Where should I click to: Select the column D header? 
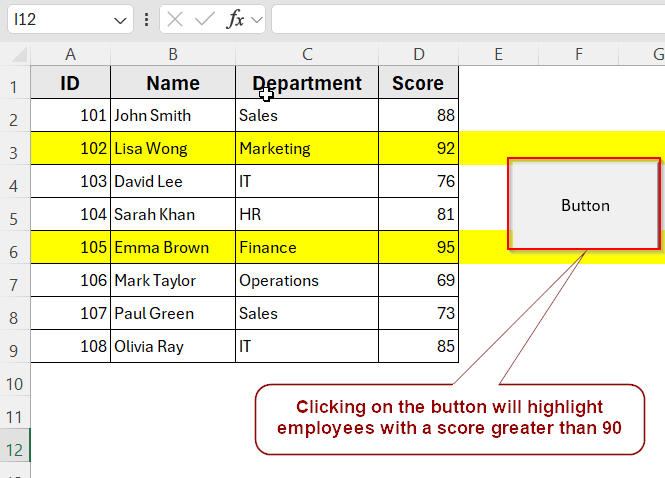(x=418, y=54)
